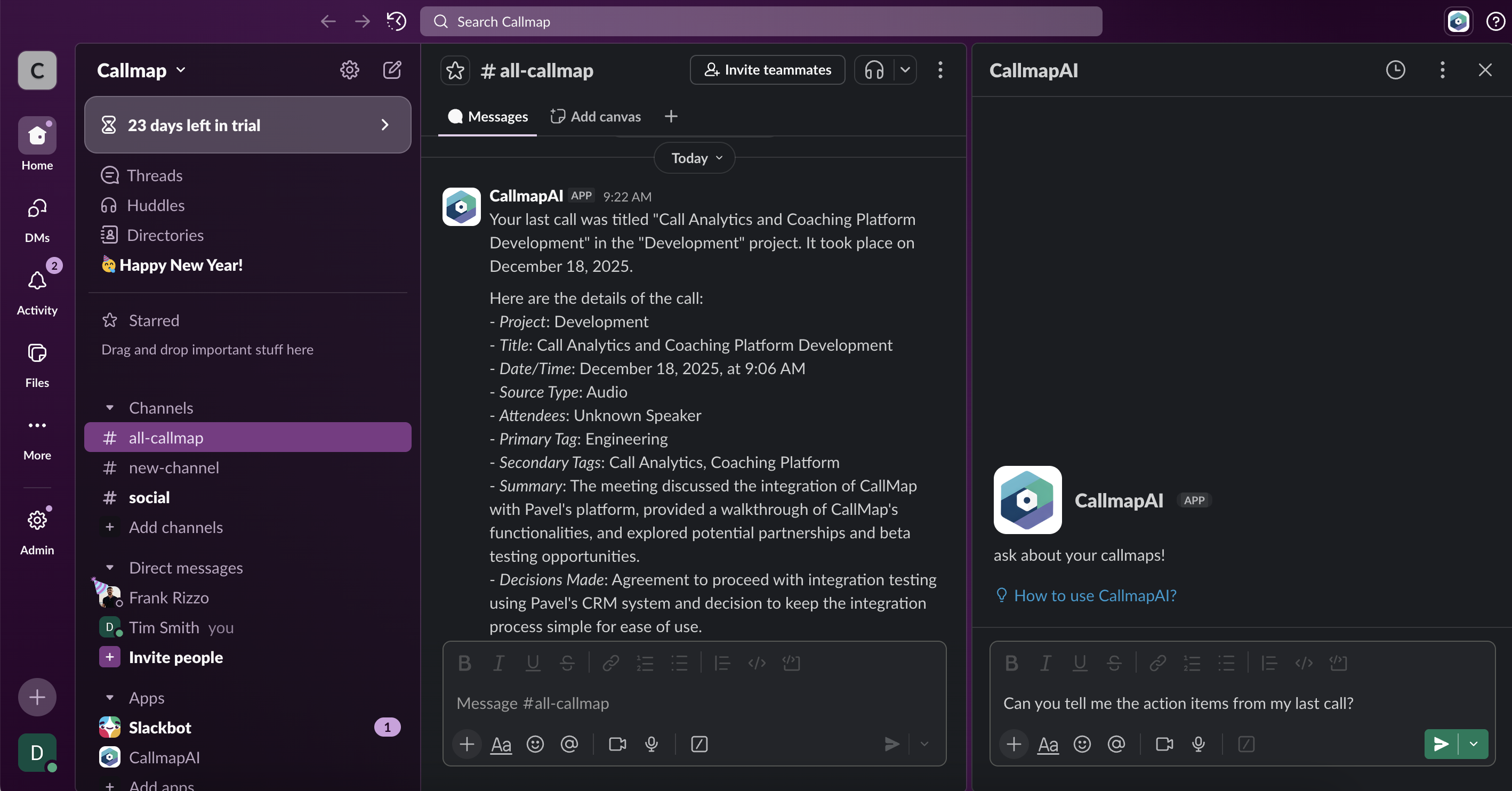Screen dimensions: 1512x791
Task: Open Files in the left rail
Action: (x=37, y=365)
